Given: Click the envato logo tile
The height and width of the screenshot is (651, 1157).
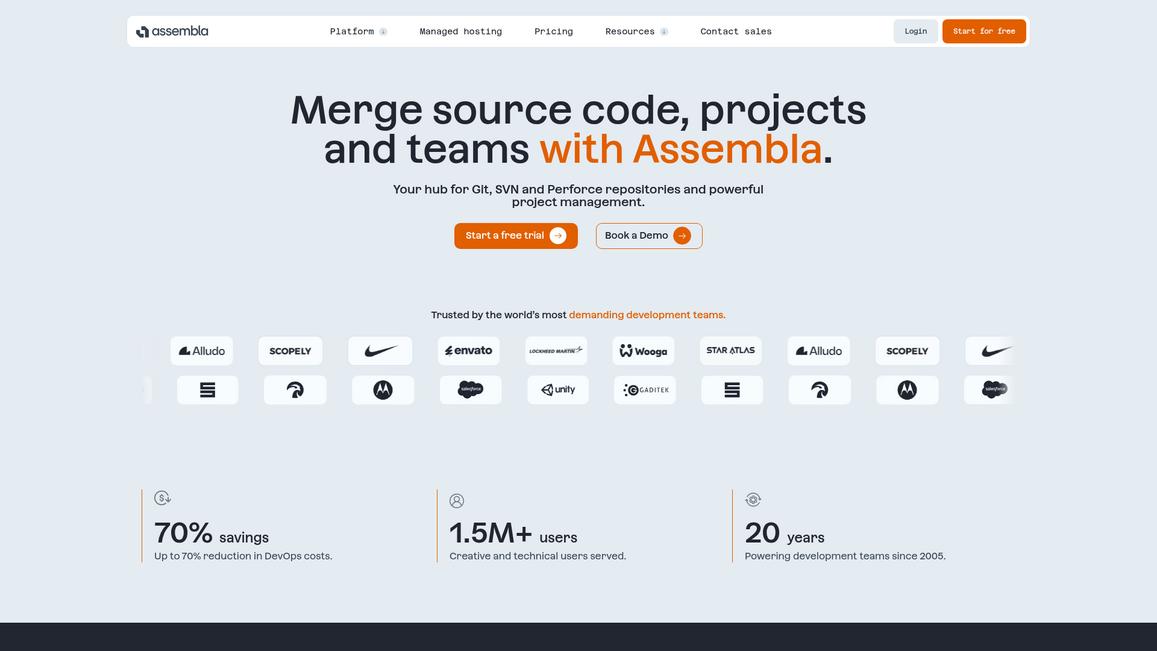Looking at the screenshot, I should [469, 351].
